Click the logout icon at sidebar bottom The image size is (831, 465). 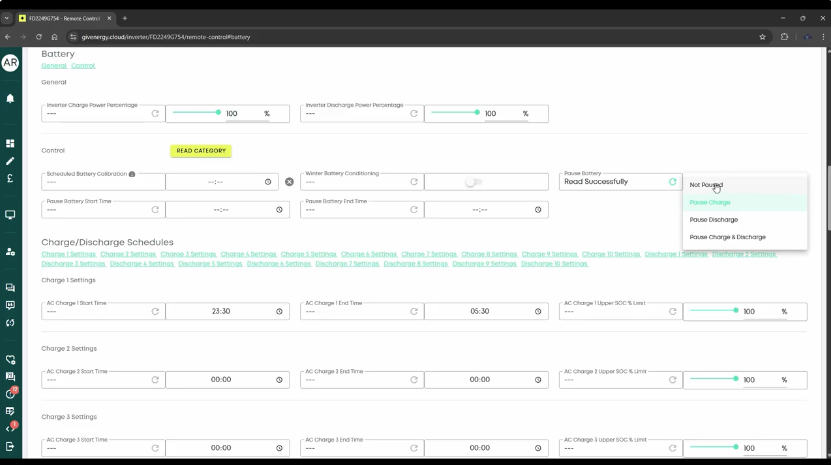(x=10, y=446)
